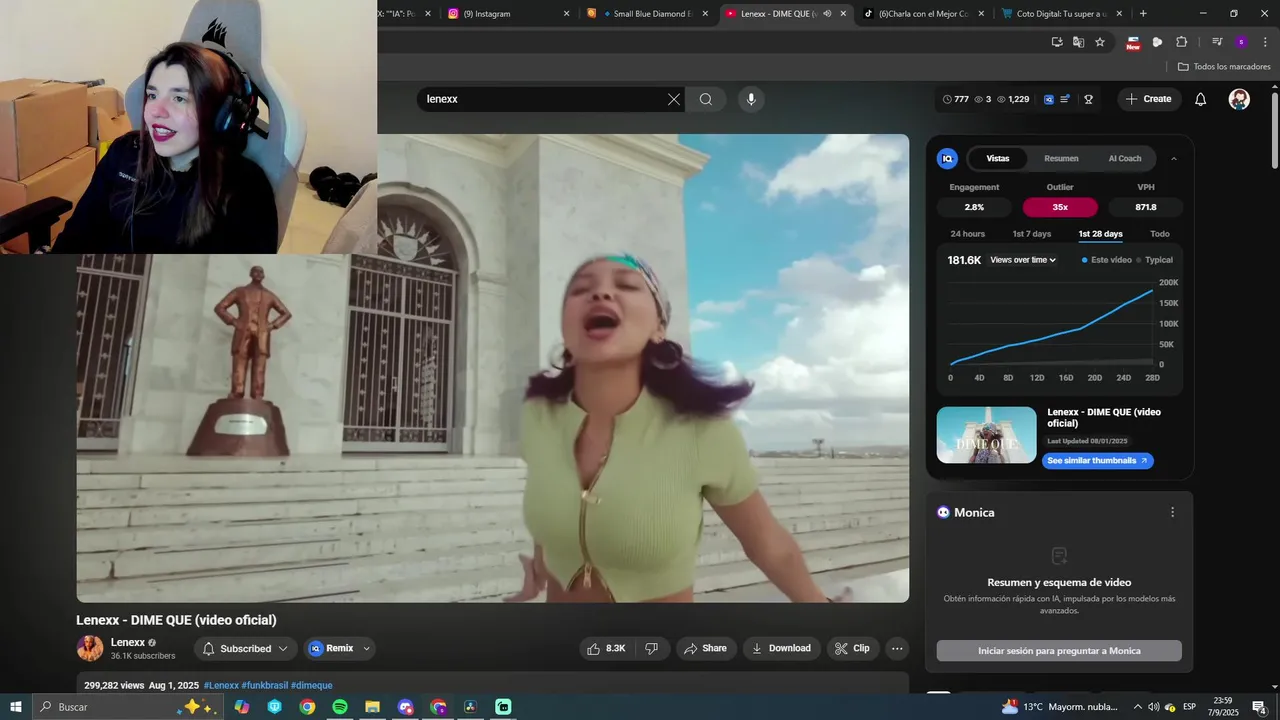Open the taskbar volume speaker icon
Viewport: 1280px width, 720px height.
(1154, 707)
